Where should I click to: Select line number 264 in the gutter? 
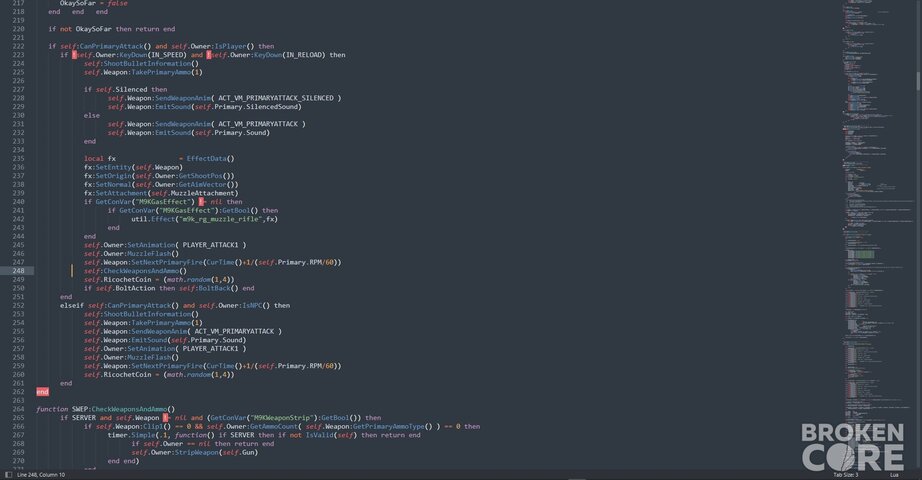point(18,409)
